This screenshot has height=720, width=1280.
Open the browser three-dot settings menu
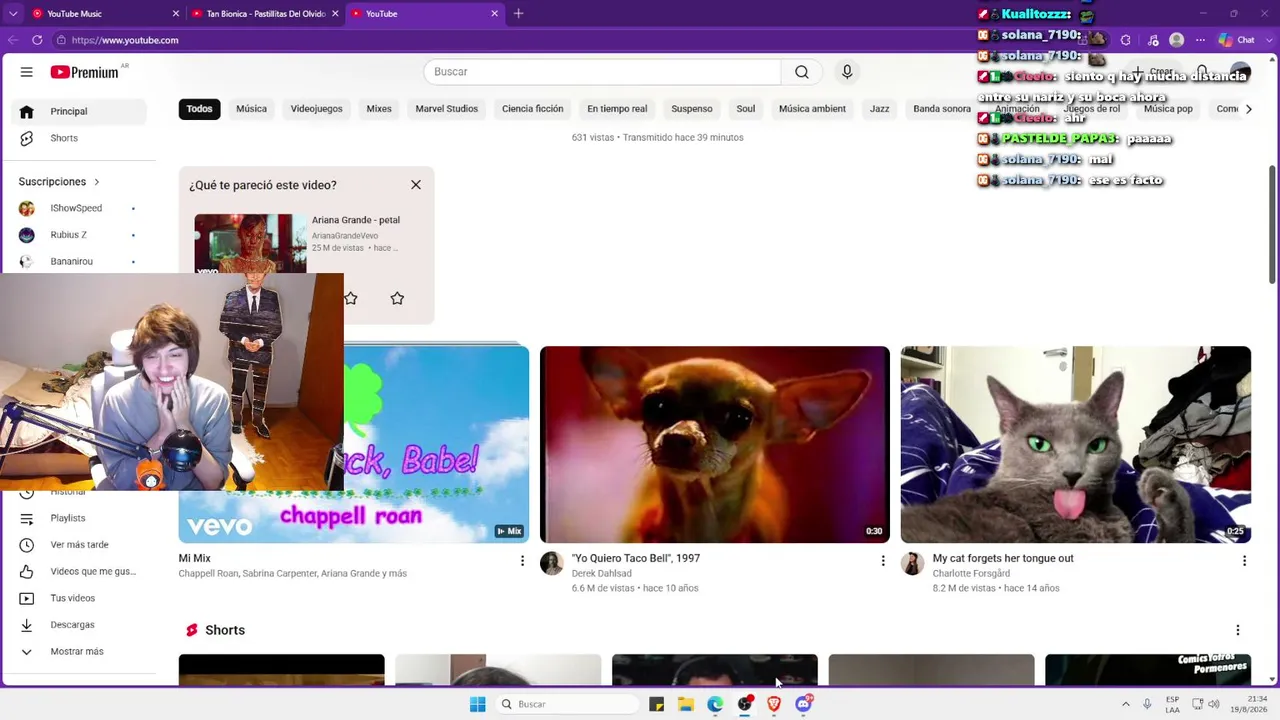[1201, 40]
